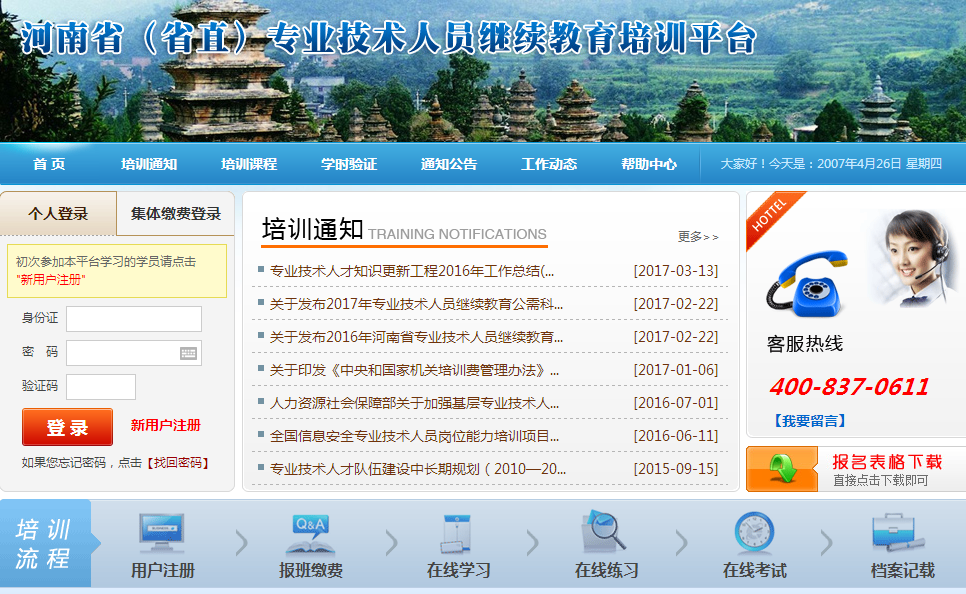Click the 报班缴费 Q&A icon
The width and height of the screenshot is (966, 594).
tap(310, 533)
